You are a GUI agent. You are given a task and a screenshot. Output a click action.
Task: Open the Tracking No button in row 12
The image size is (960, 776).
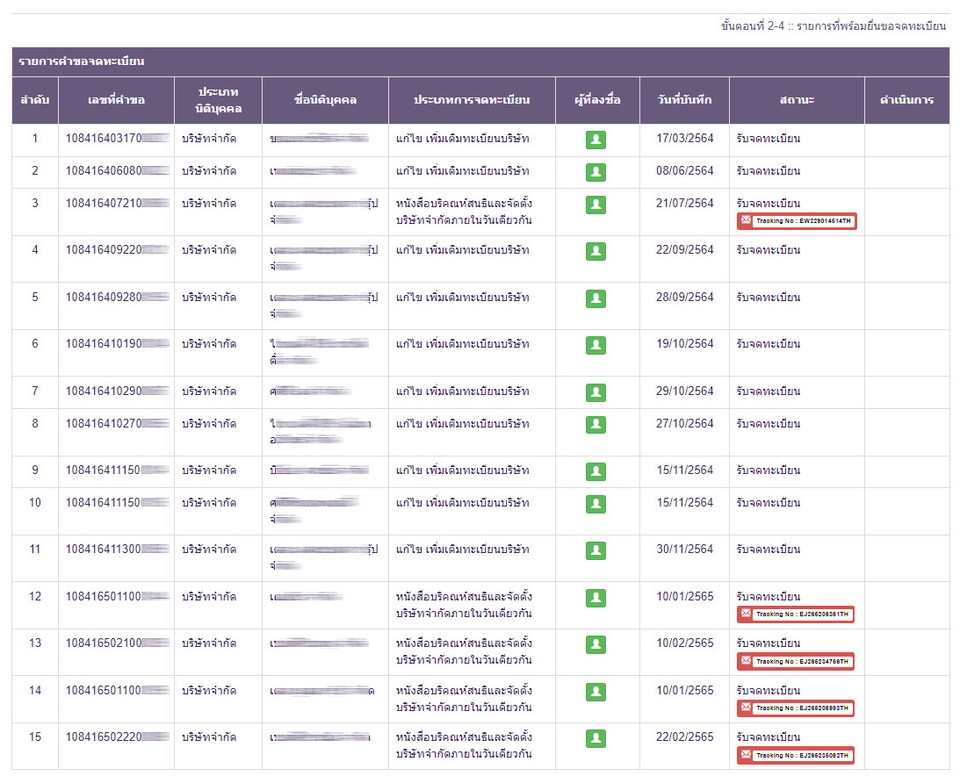[795, 614]
